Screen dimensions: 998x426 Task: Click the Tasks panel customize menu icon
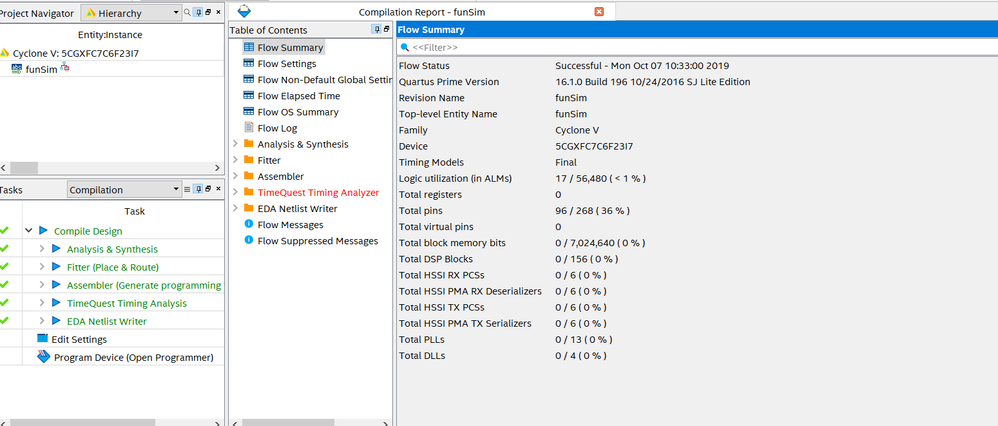click(x=187, y=189)
